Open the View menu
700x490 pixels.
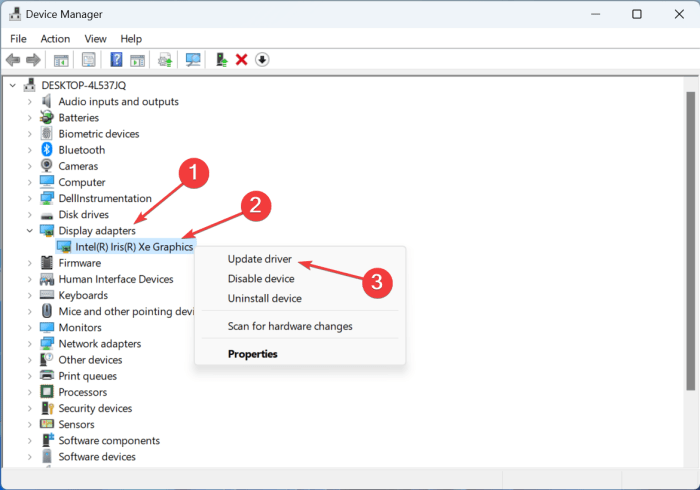(96, 39)
